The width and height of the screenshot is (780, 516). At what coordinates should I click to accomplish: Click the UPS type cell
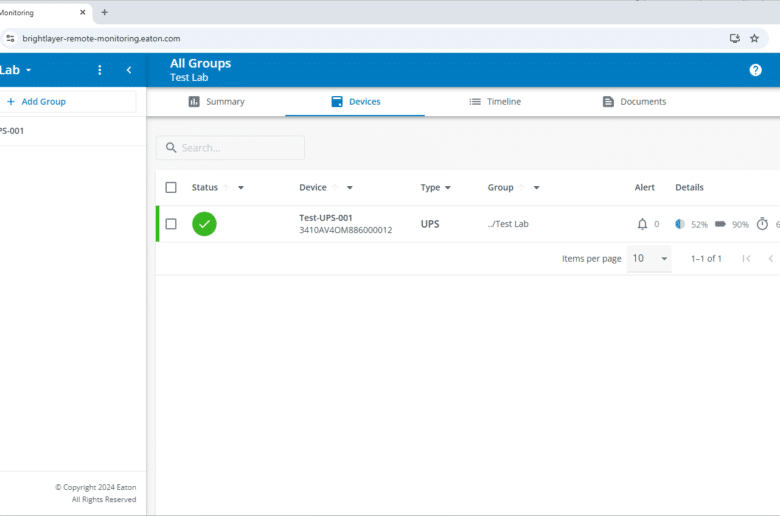tap(430, 224)
